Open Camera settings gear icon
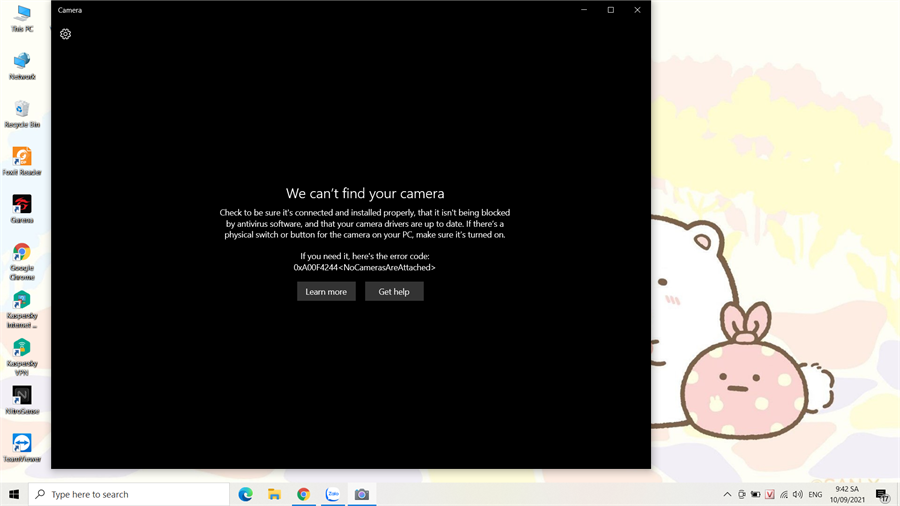Viewport: 900px width, 506px height. 66,34
